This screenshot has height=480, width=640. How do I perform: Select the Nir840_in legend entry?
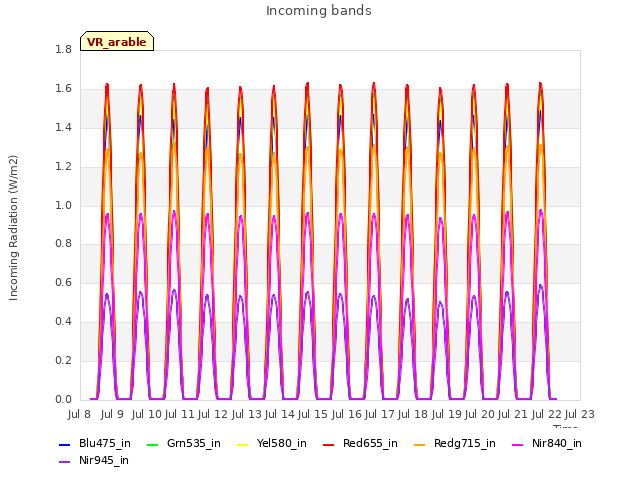click(x=547, y=443)
